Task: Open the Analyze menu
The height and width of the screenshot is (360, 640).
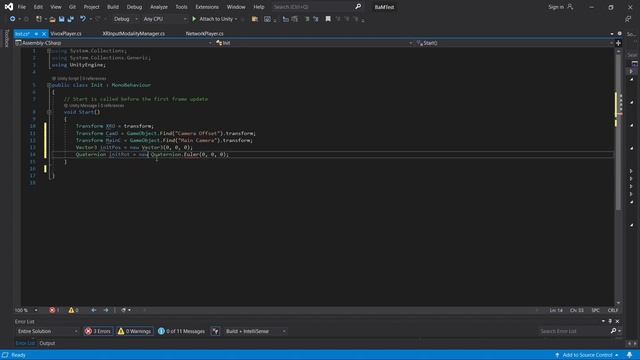Action: coord(159,7)
